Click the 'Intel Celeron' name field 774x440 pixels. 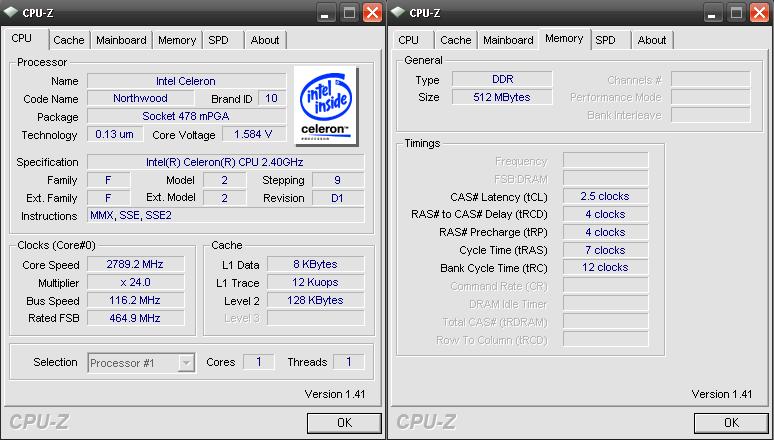pos(186,81)
